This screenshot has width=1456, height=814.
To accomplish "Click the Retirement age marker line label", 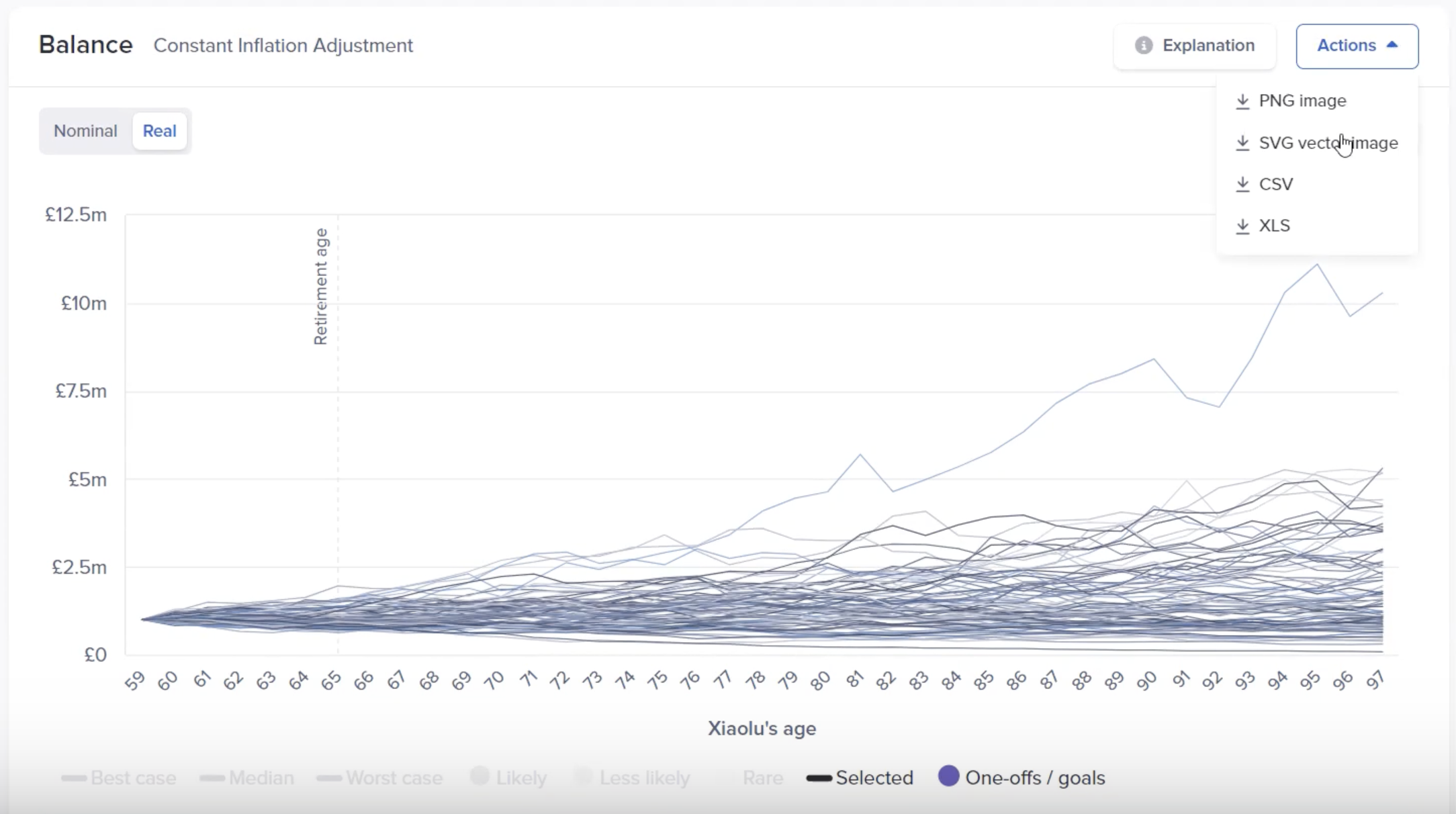I will (321, 287).
